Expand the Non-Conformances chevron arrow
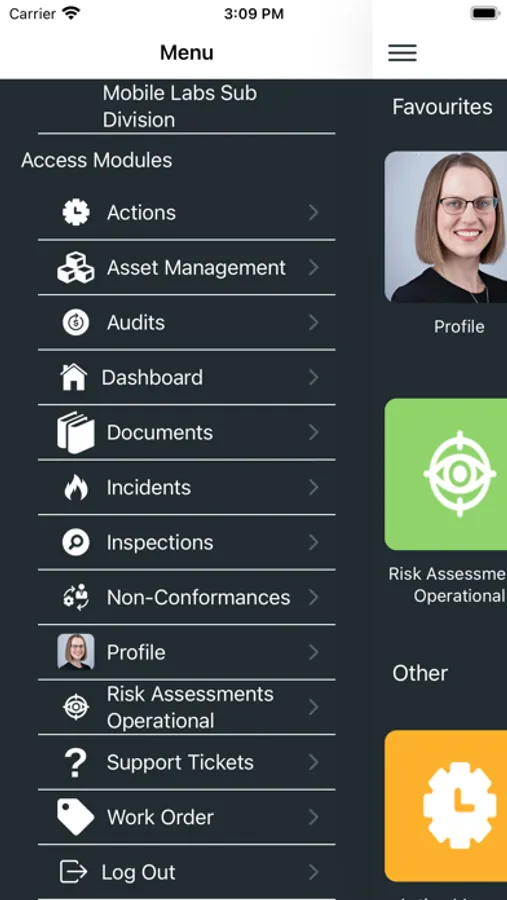 [x=314, y=598]
